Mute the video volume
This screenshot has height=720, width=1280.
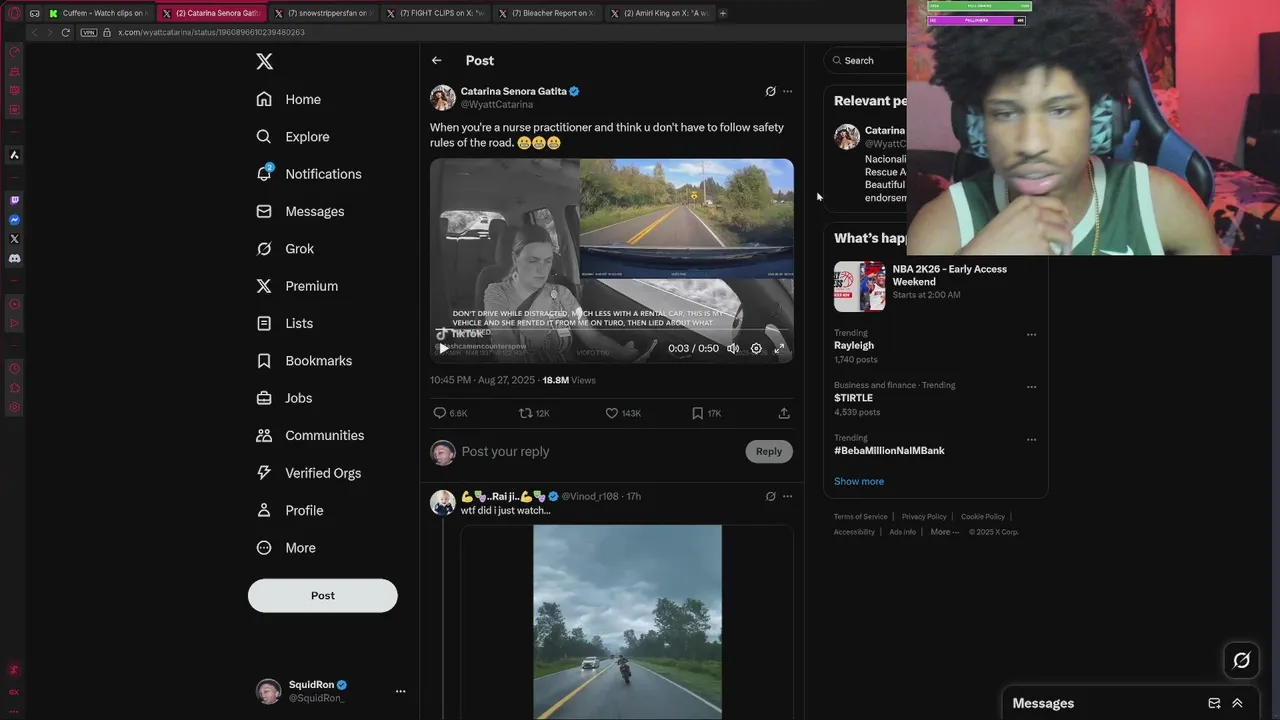pos(733,348)
